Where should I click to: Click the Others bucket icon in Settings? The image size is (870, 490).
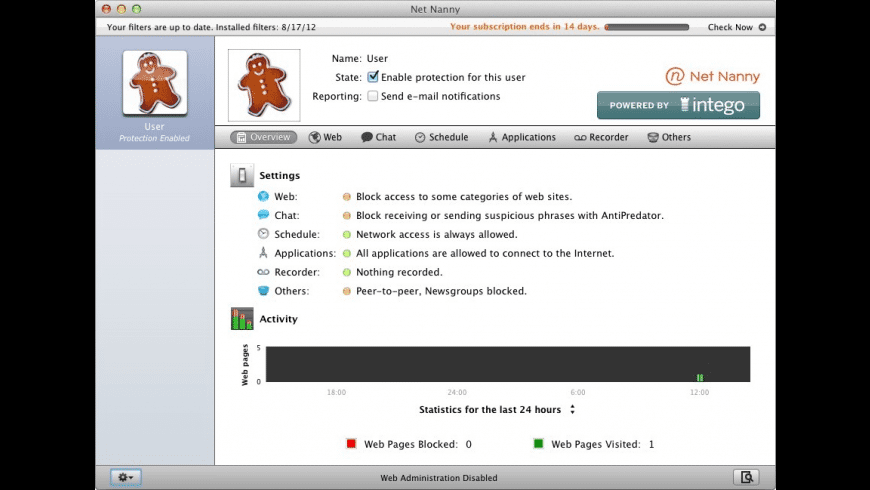coord(263,291)
